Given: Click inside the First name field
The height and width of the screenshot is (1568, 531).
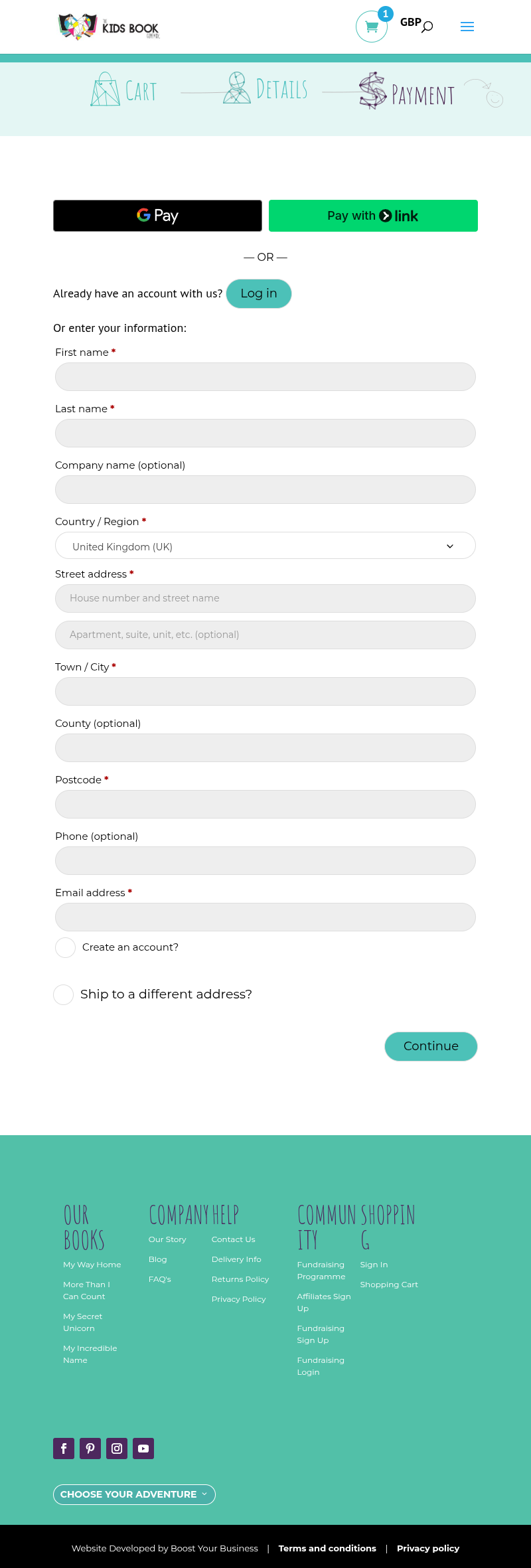Looking at the screenshot, I should [x=265, y=376].
